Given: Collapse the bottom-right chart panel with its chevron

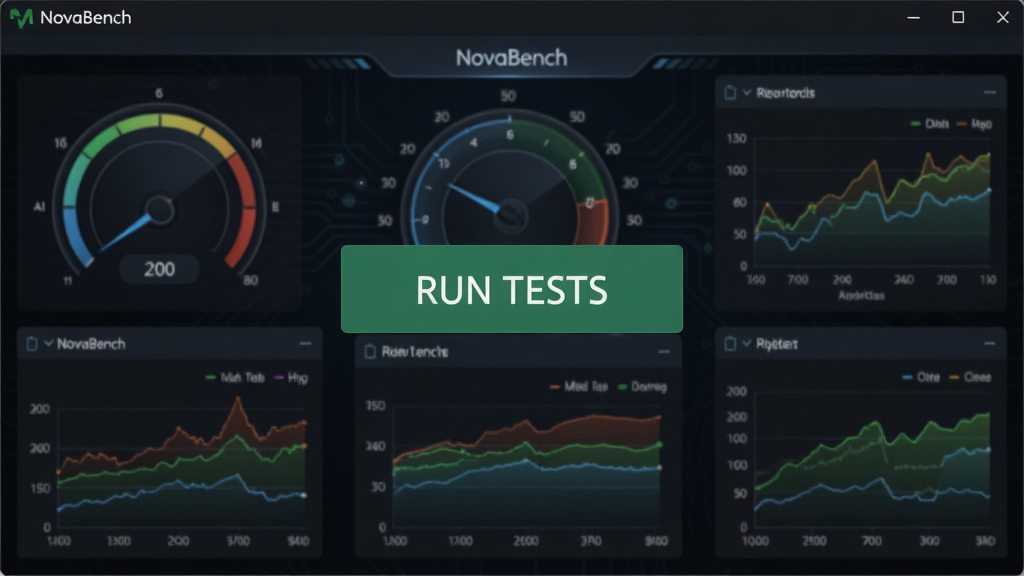Looking at the screenshot, I should (746, 344).
